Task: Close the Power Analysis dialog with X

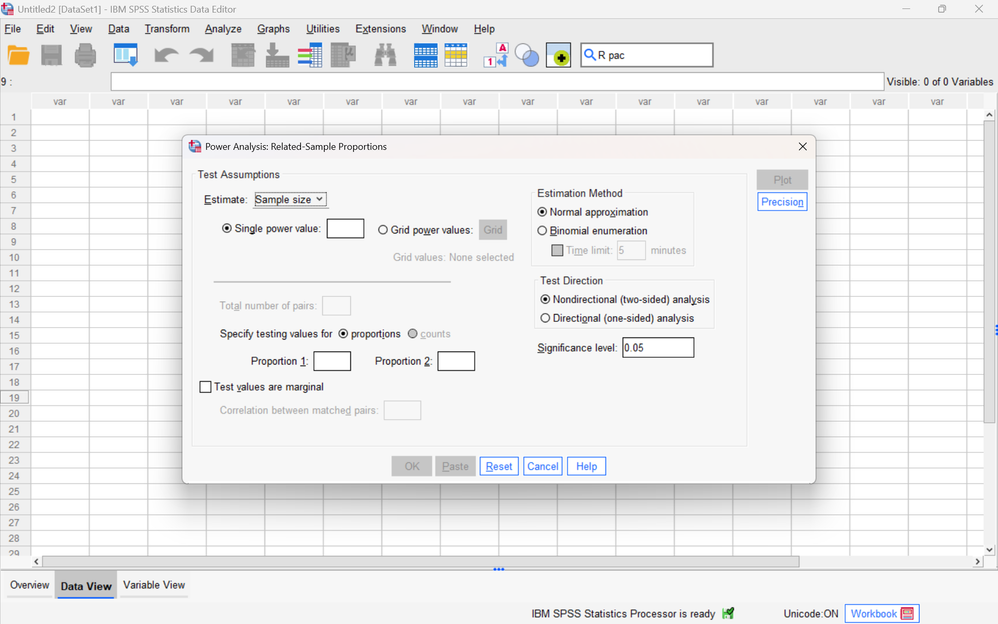Action: (803, 146)
